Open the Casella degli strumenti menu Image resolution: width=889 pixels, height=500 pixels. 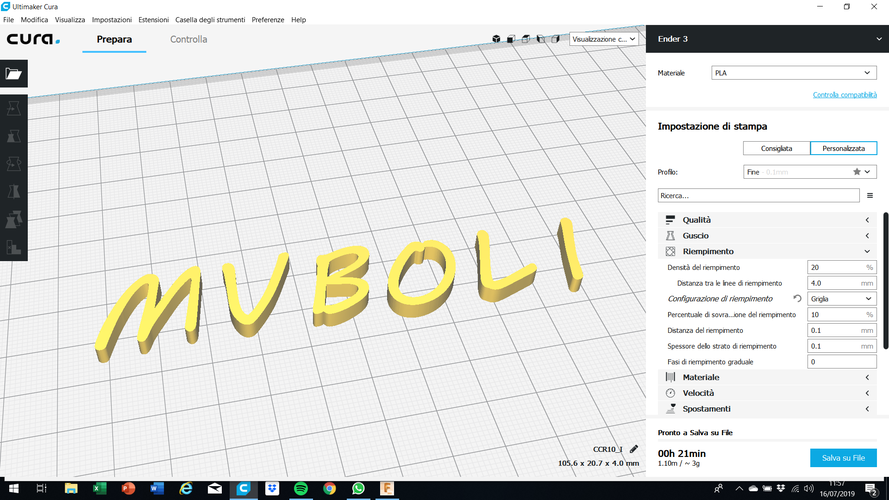[210, 20]
